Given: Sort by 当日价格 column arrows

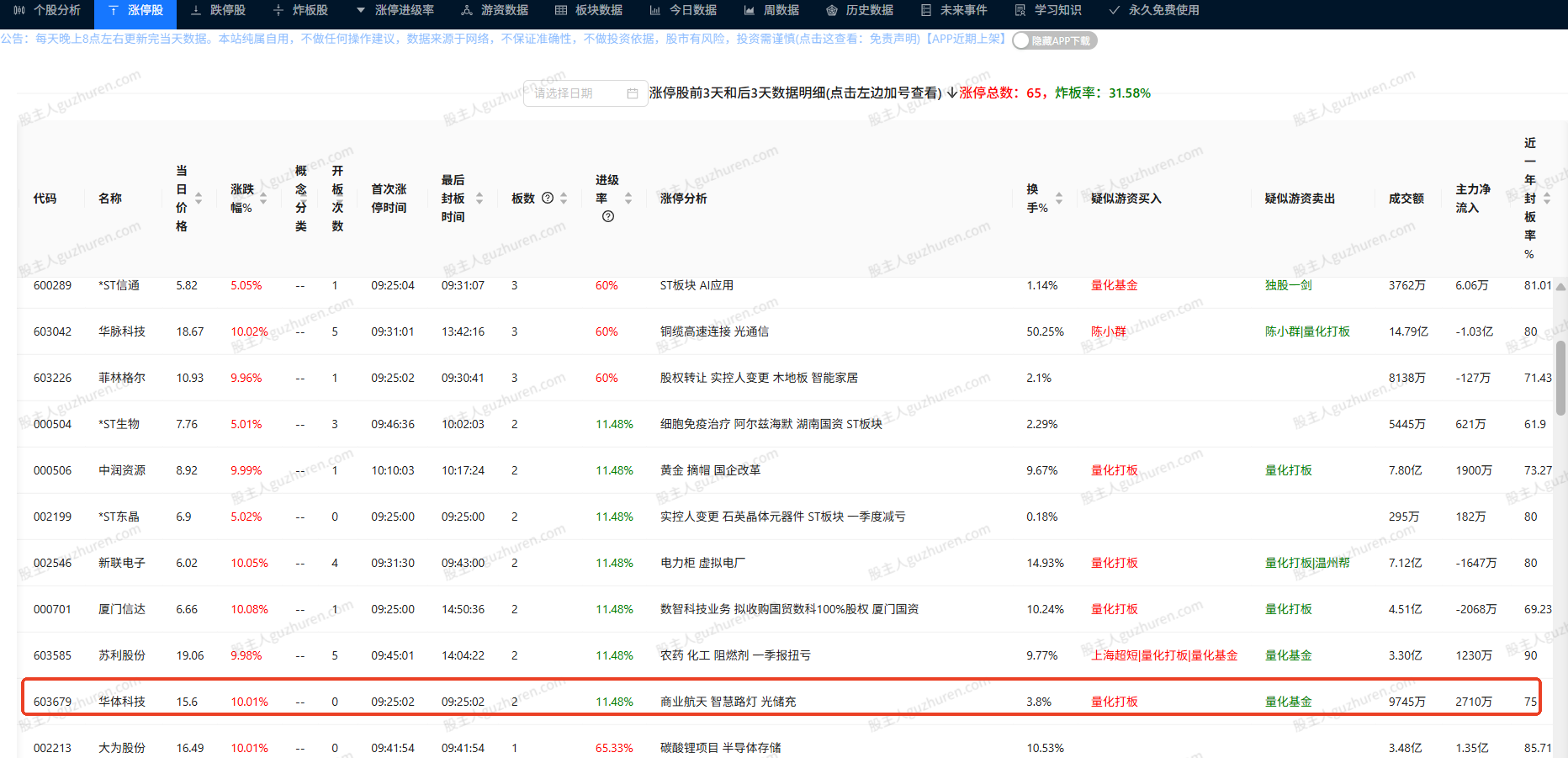Looking at the screenshot, I should 199,198.
